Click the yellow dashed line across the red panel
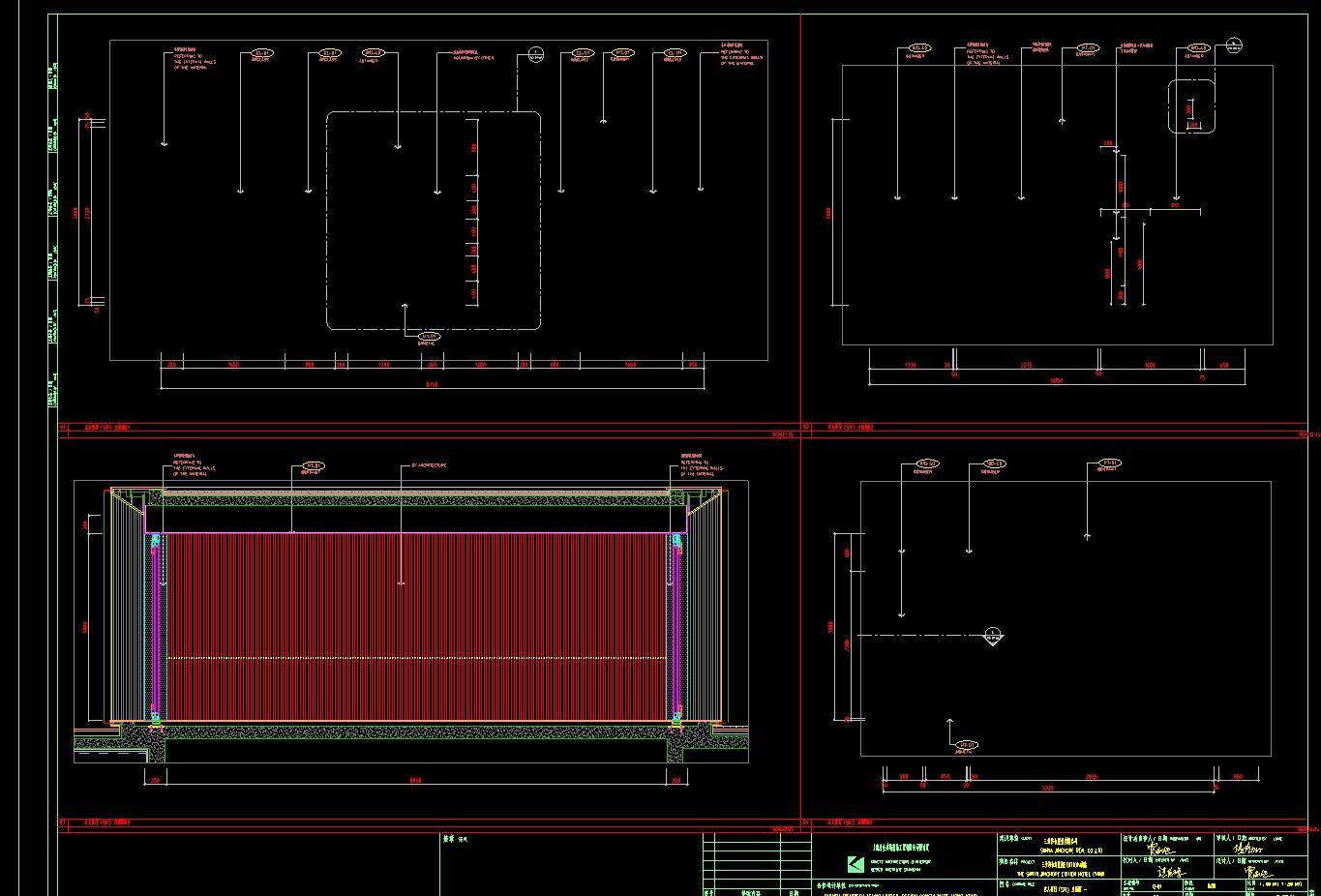 coord(416,658)
